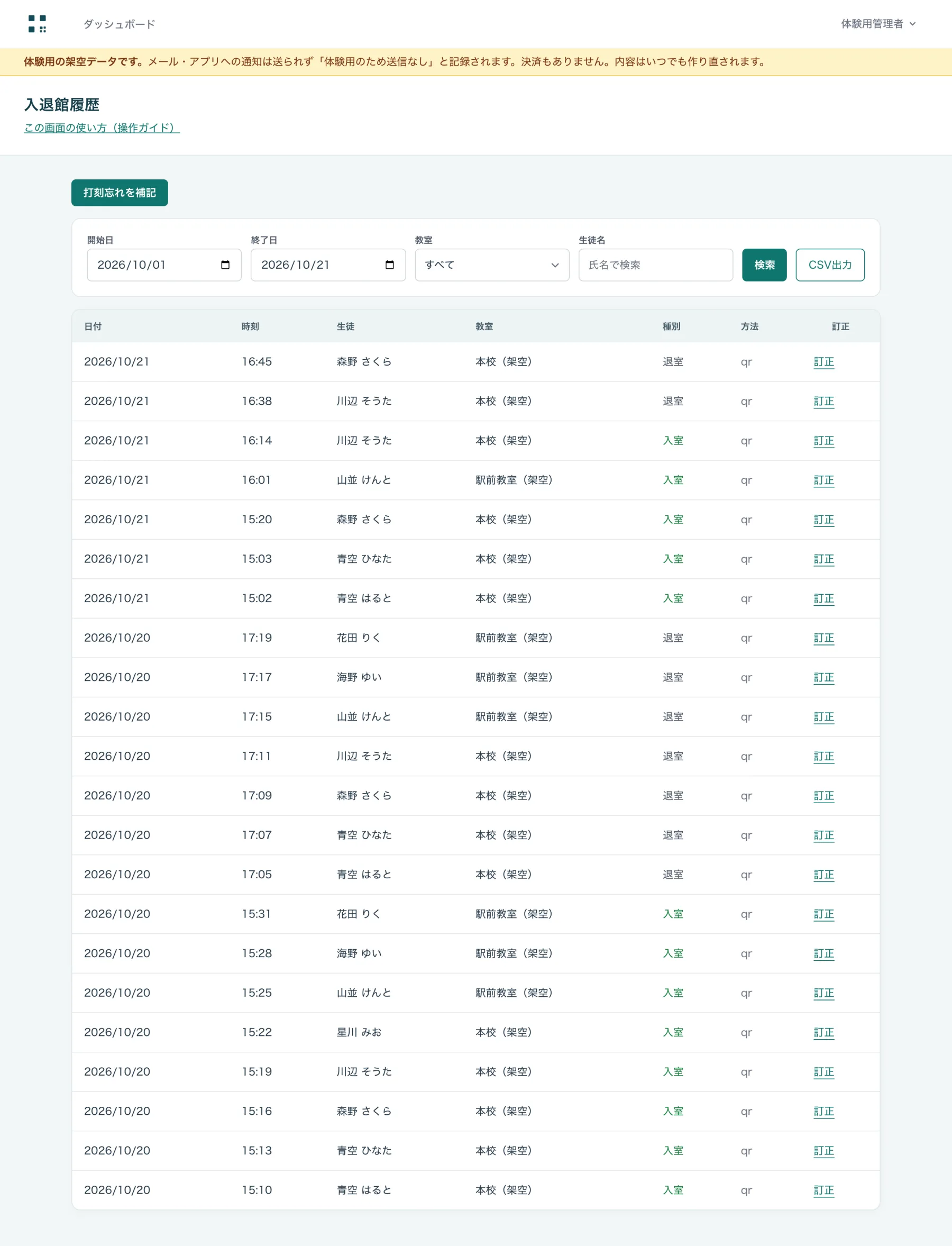This screenshot has width=952, height=1246.
Task: Open the 体験用管理者 account menu
Action: point(878,24)
